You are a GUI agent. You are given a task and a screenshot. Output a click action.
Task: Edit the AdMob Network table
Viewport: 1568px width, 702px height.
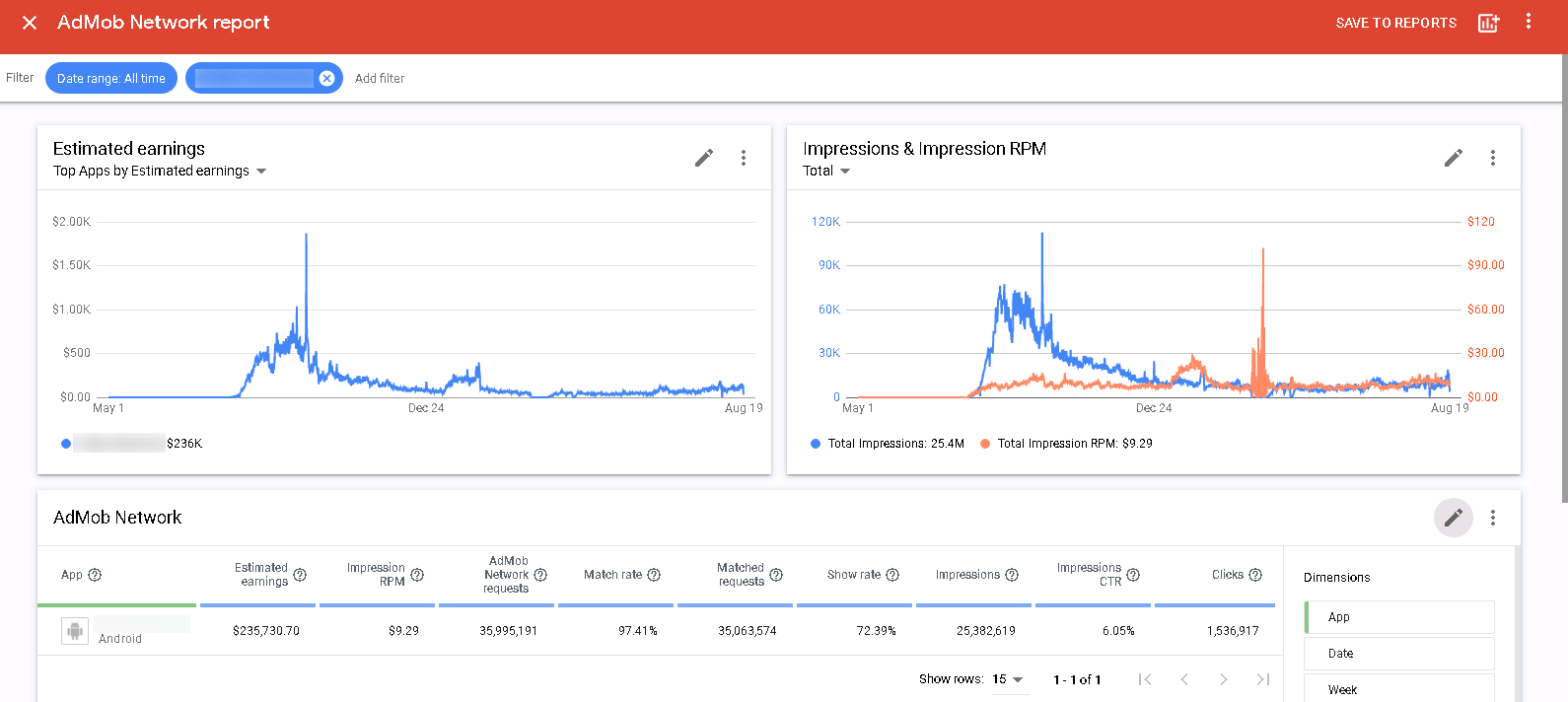coord(1454,518)
